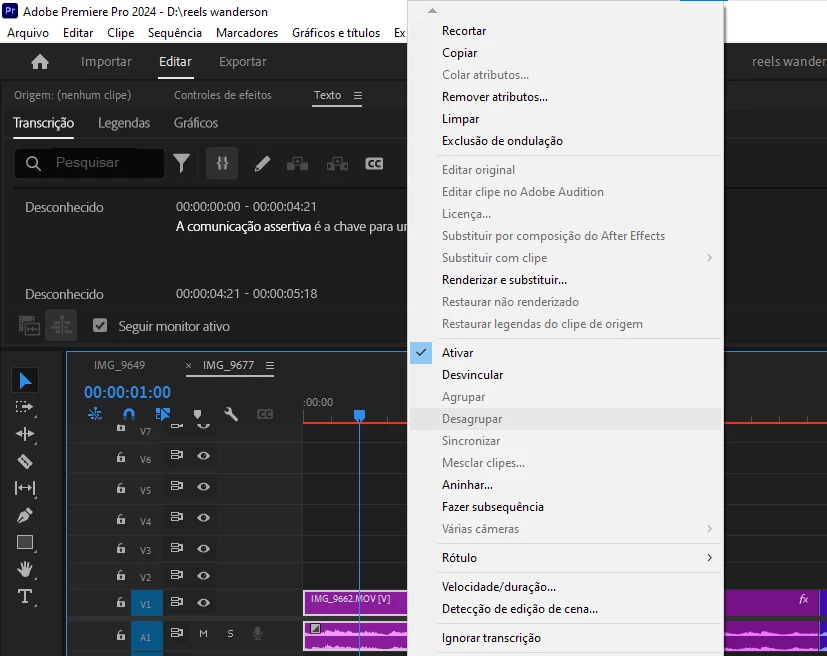Add a timeline marker with the marker icon
This screenshot has height=656, width=827.
197,414
